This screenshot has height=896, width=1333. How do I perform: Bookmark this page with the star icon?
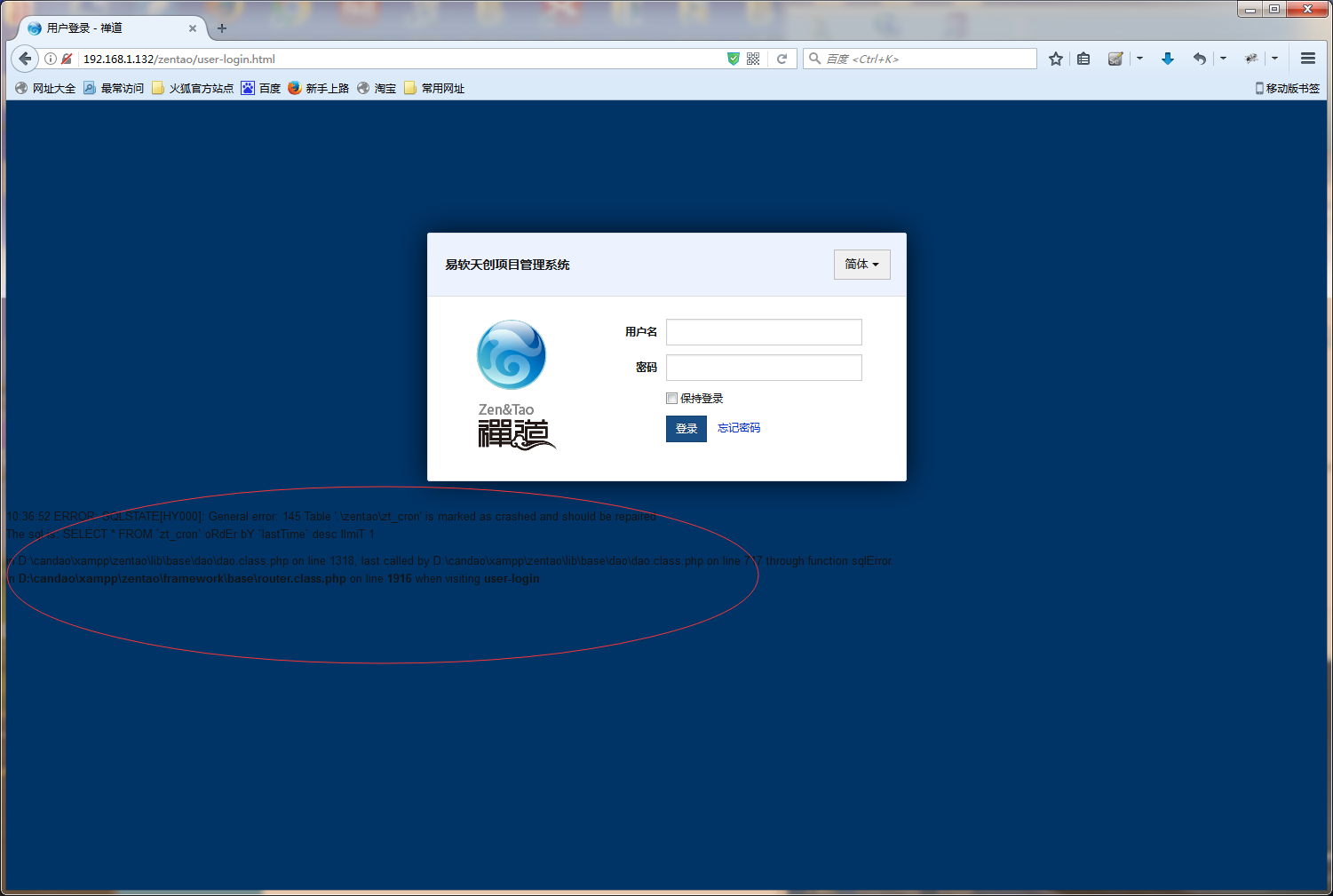tap(1056, 59)
